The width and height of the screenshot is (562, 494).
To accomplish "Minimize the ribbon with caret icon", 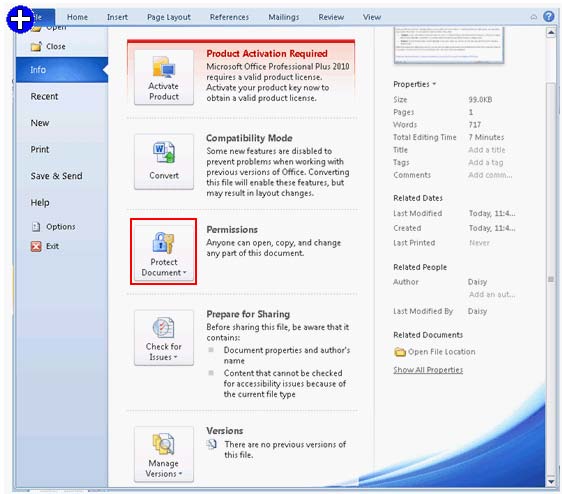I will pos(534,17).
